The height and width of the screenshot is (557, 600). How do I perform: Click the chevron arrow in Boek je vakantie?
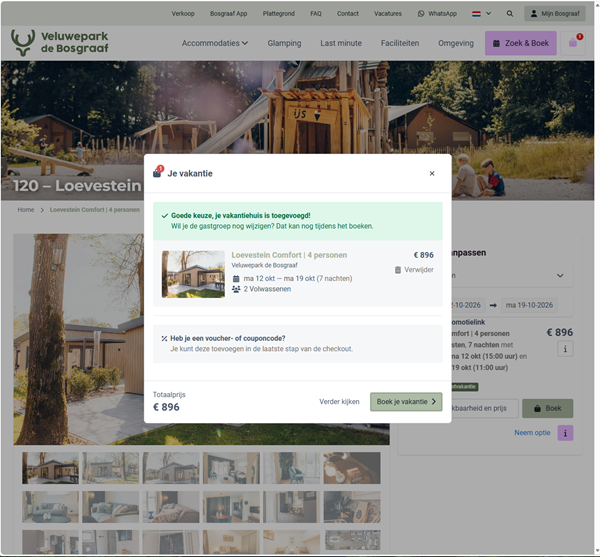click(434, 402)
